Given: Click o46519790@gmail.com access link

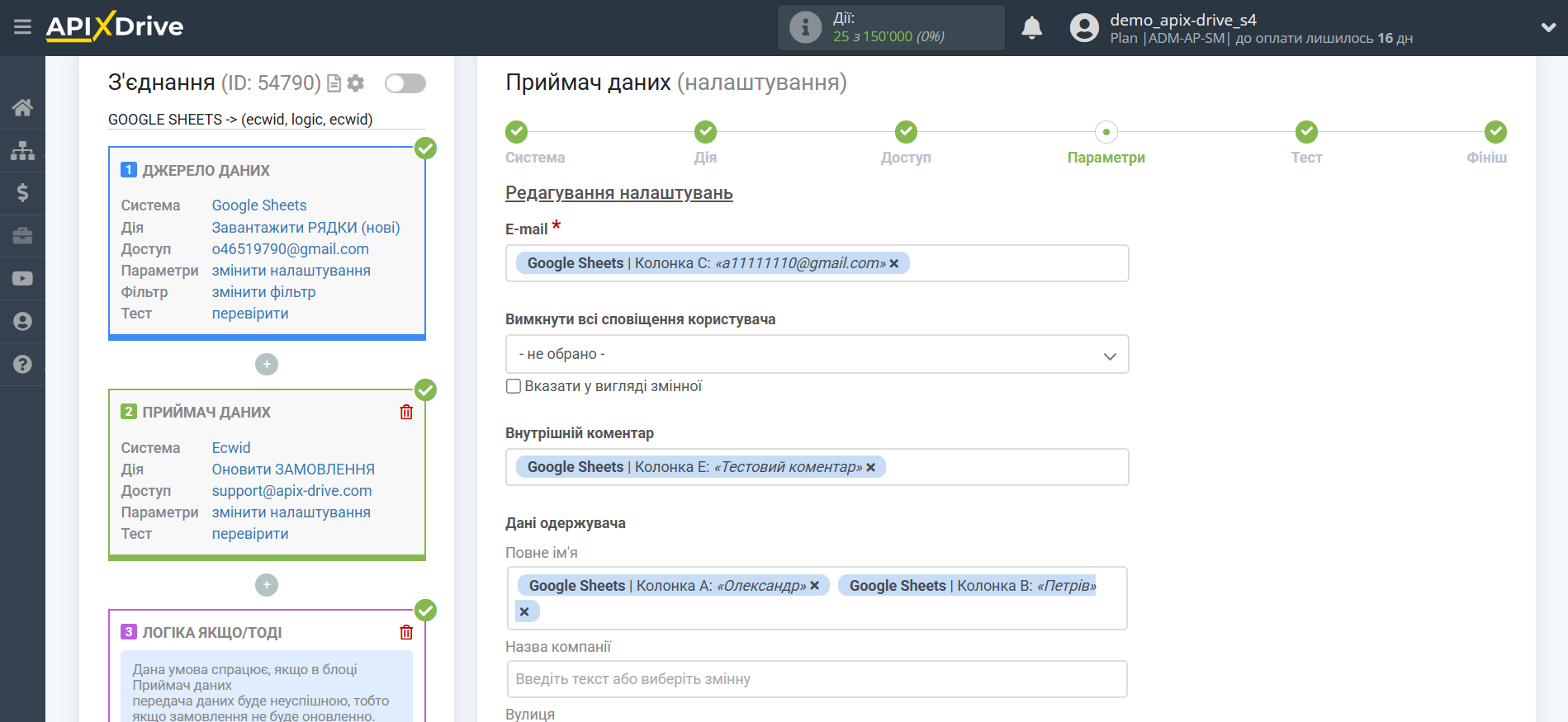Looking at the screenshot, I should click(x=290, y=249).
